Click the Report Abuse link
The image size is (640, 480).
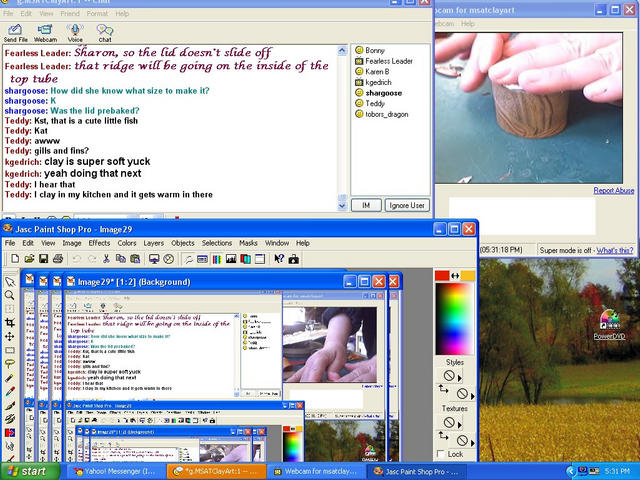(613, 190)
